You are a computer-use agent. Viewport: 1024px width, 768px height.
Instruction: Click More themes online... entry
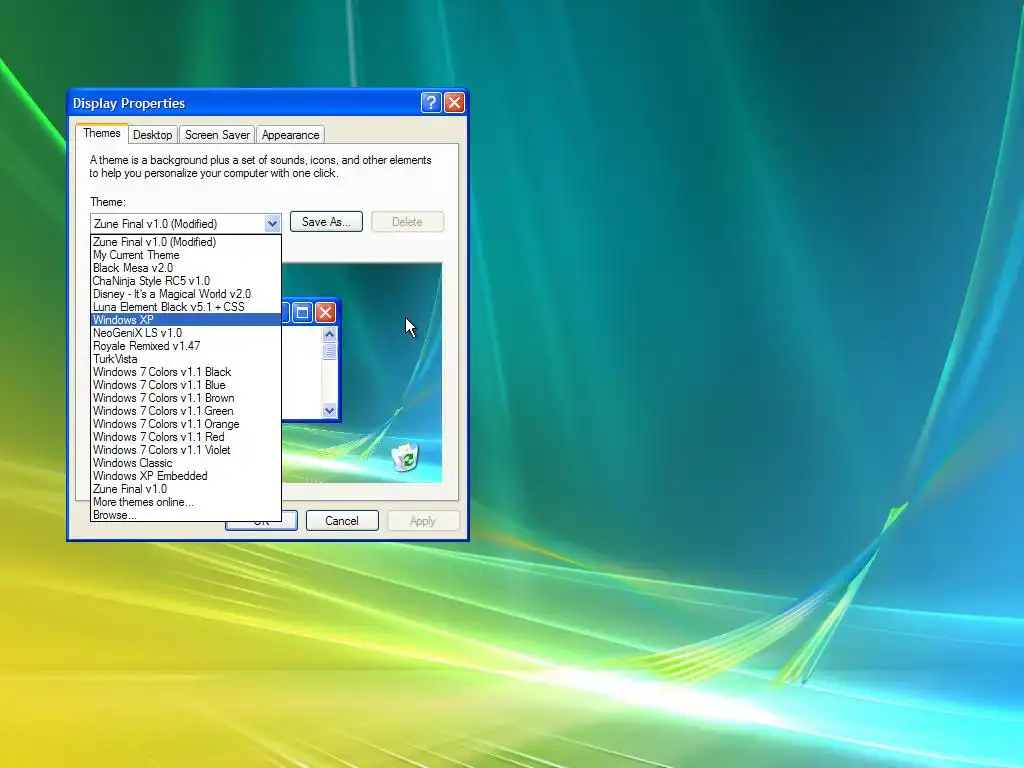[185, 502]
